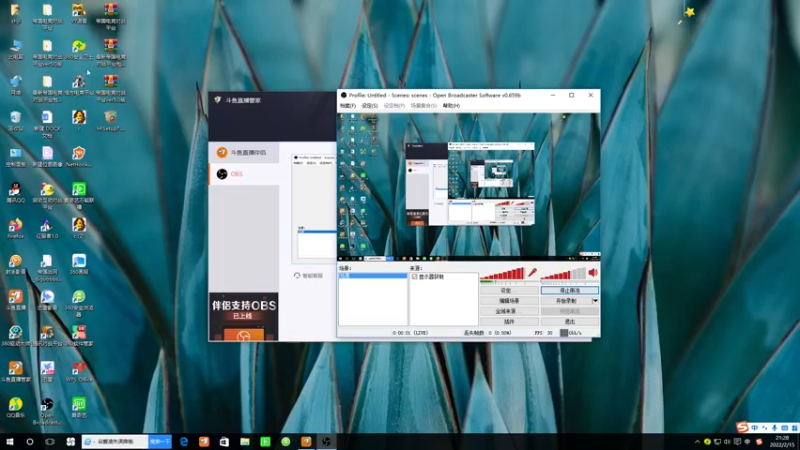
Task: Adjust the microphone volume meter in OBS
Action: 503,274
